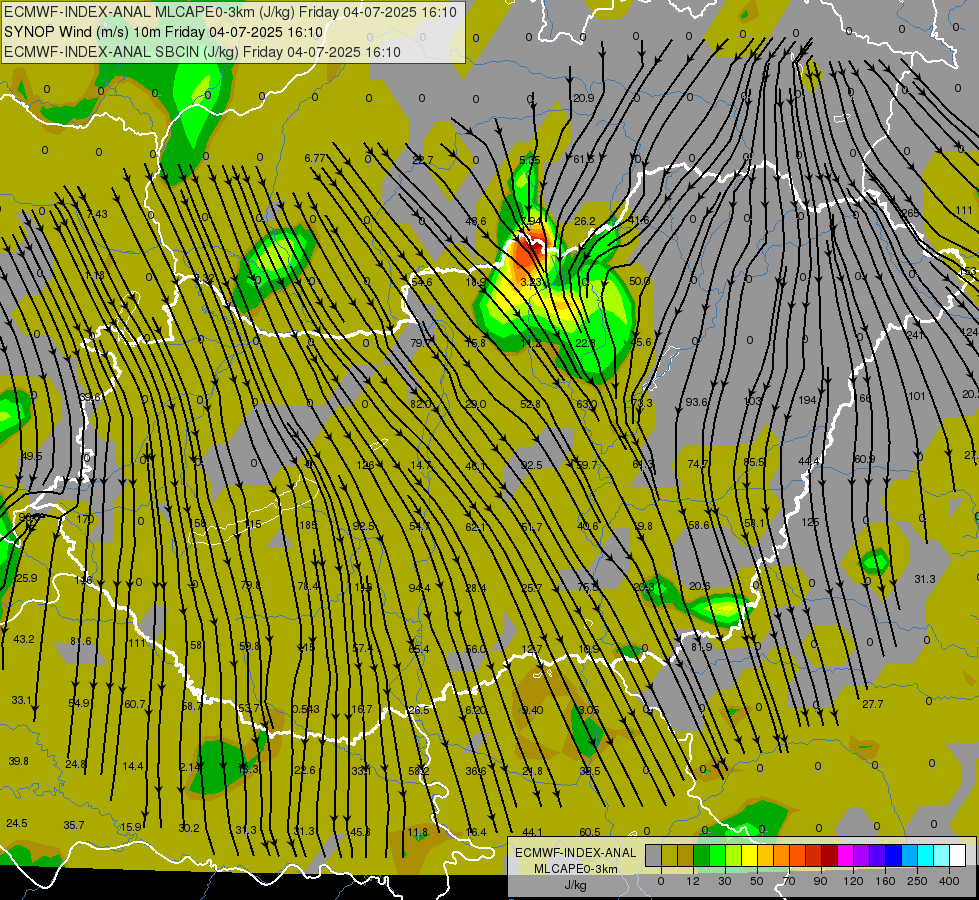Click the '39.8' value on the map
Image resolution: width=979 pixels, height=900 pixels.
[x=19, y=761]
